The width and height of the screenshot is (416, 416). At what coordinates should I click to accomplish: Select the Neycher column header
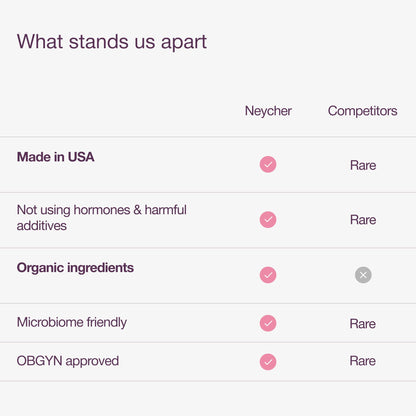click(268, 111)
